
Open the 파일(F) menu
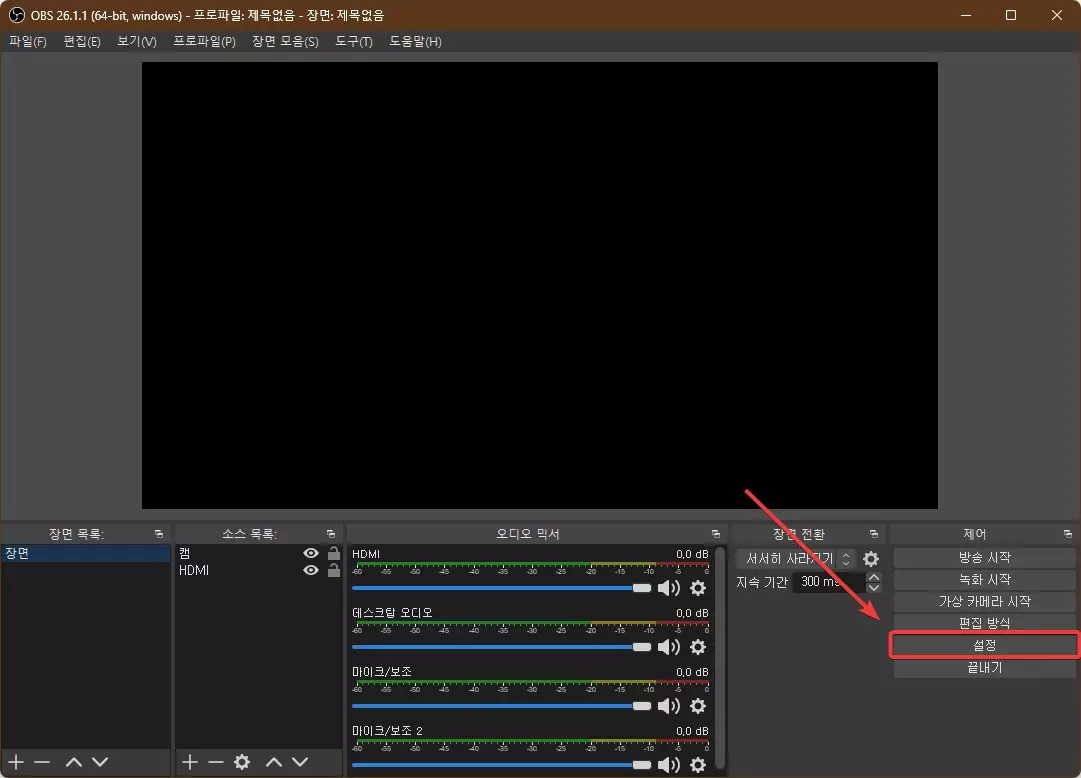pyautogui.click(x=28, y=41)
